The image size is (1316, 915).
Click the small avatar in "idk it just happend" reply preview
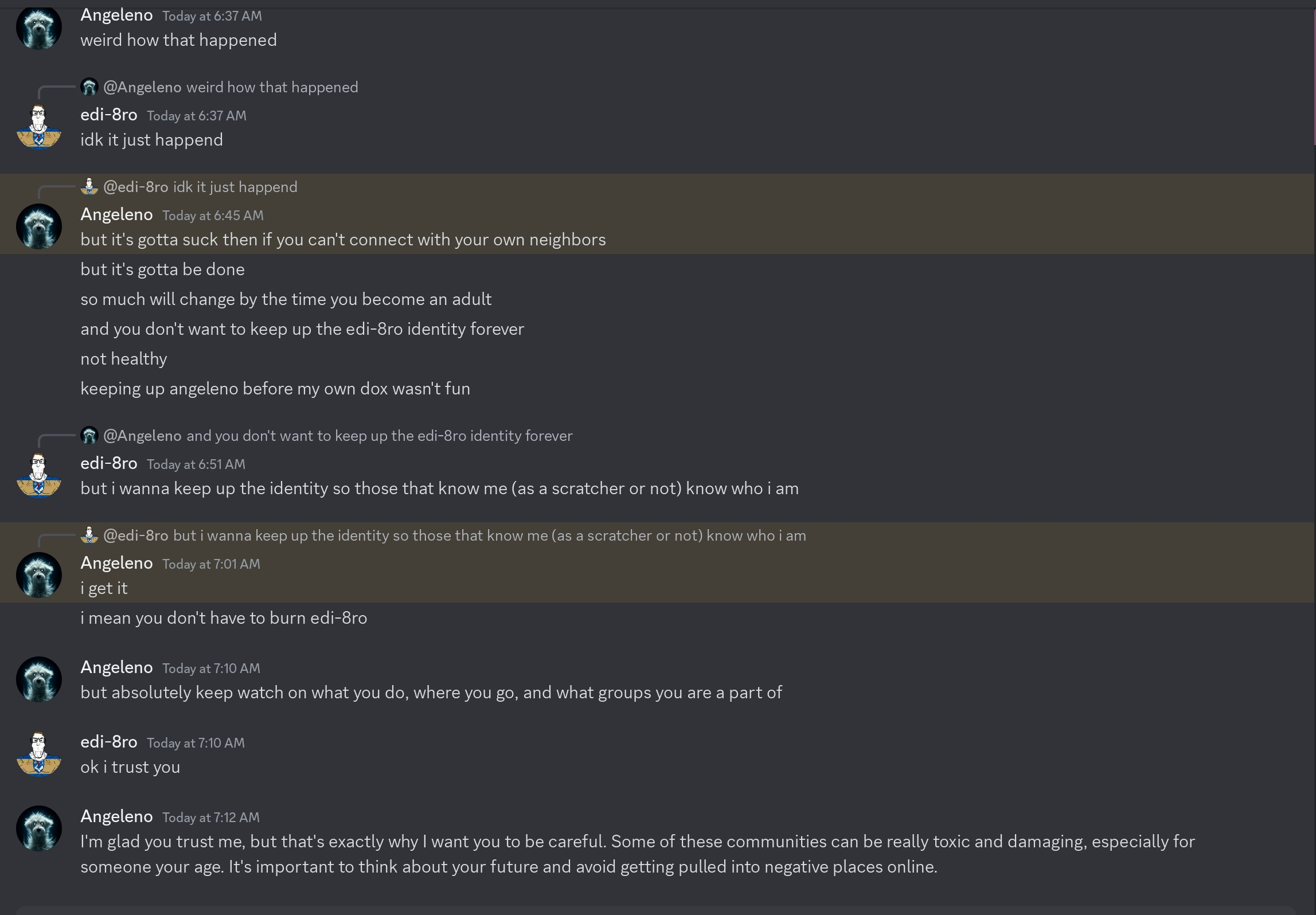click(x=89, y=187)
